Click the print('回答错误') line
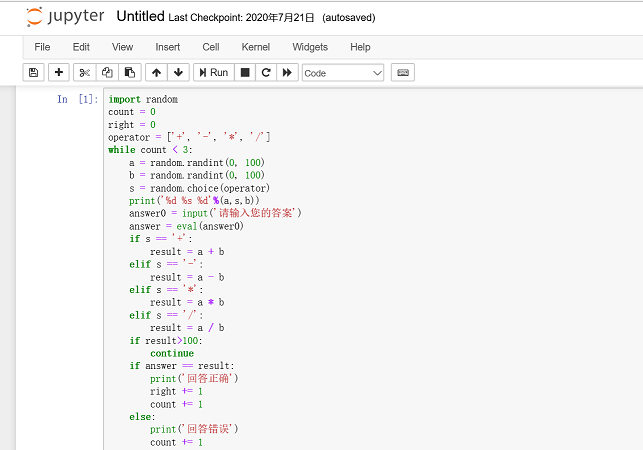Image resolution: width=643 pixels, height=450 pixels. [x=194, y=429]
